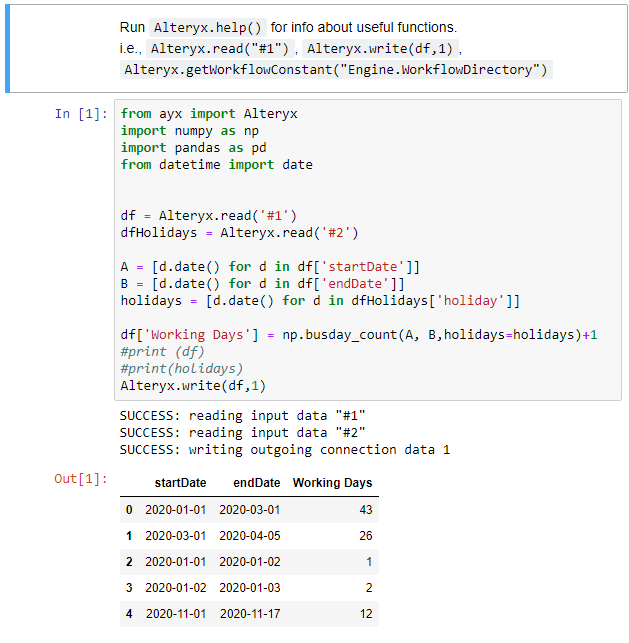629x643 pixels.
Task: Place cursor on 'from ayx import Alteryx' line
Action: coord(209,114)
